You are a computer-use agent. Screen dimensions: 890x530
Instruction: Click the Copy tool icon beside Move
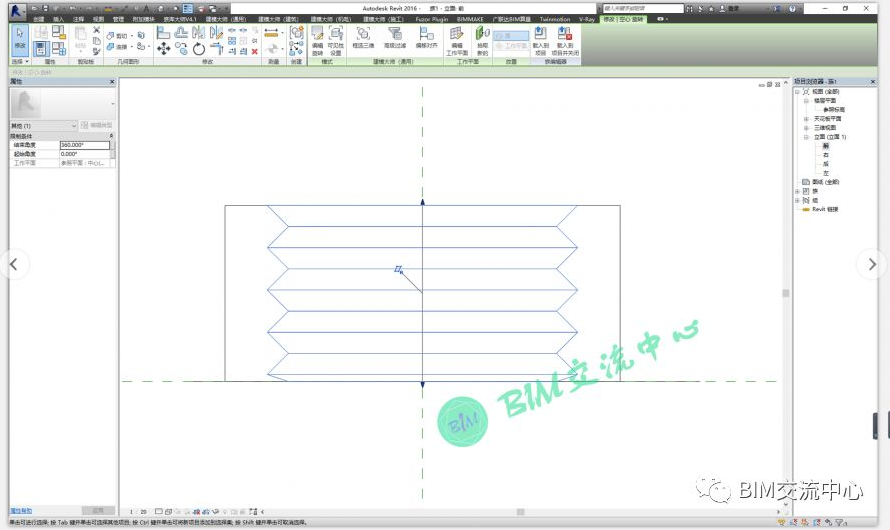(181, 49)
